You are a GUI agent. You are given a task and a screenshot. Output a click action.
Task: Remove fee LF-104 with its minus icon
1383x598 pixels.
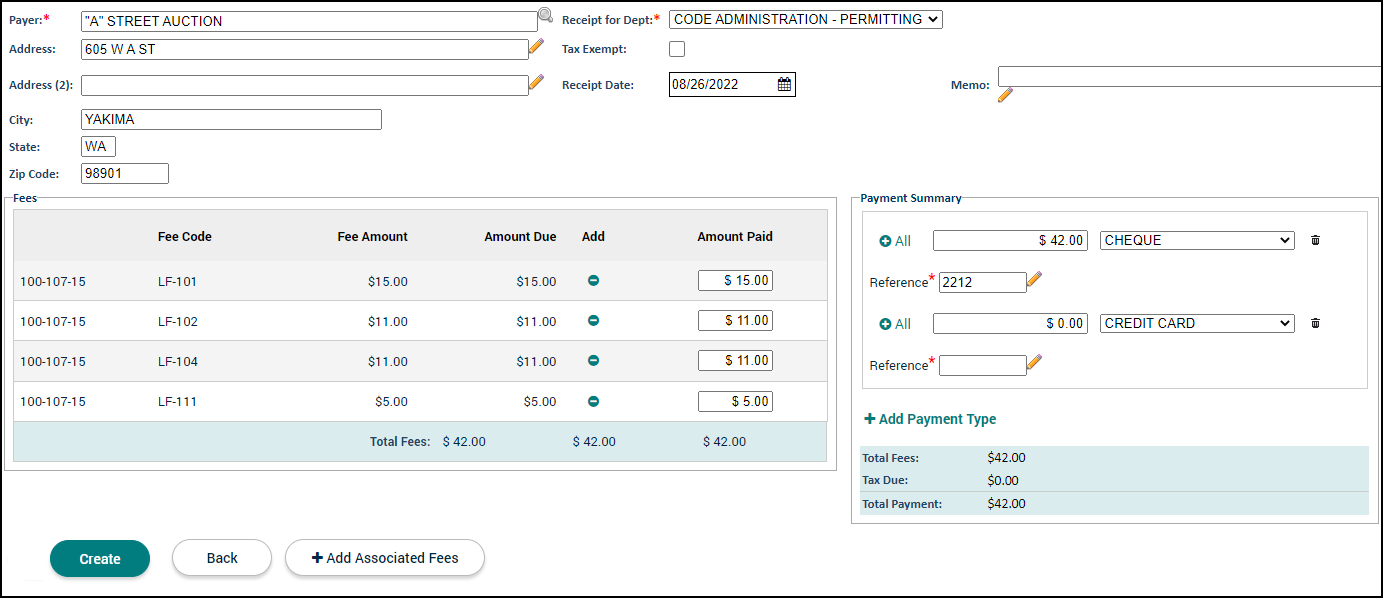[593, 361]
